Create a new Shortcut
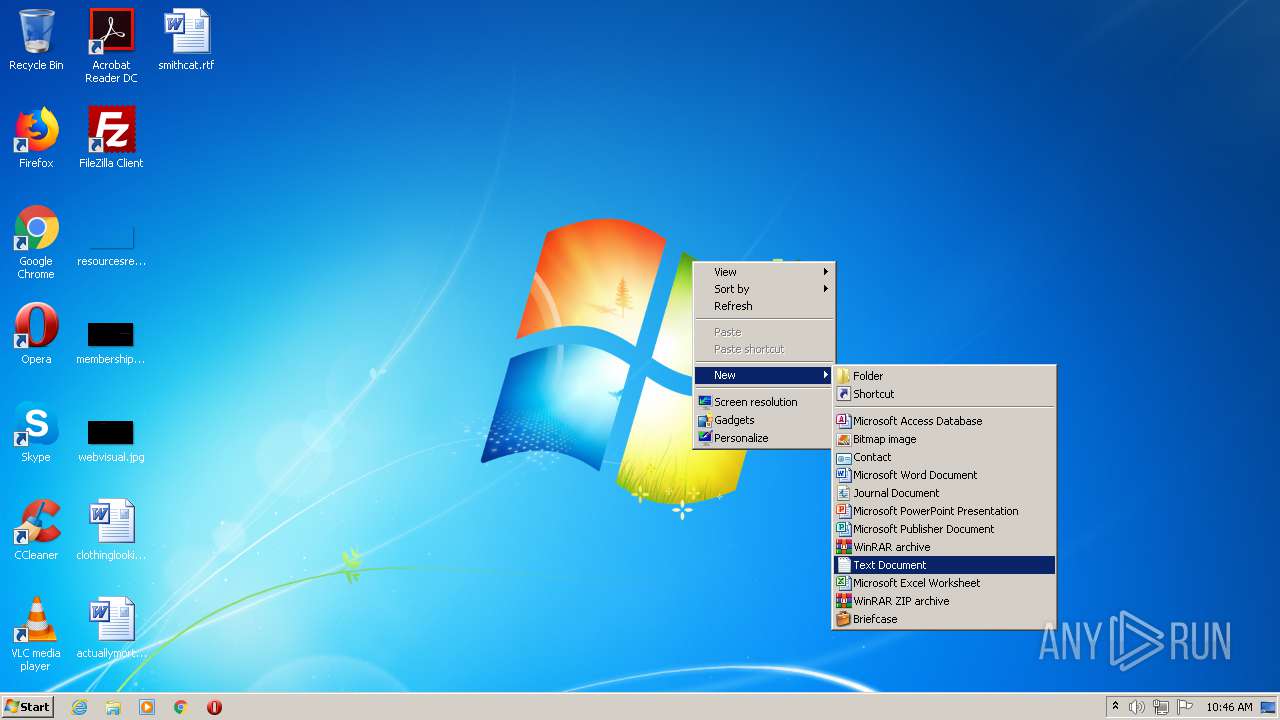 tap(944, 394)
